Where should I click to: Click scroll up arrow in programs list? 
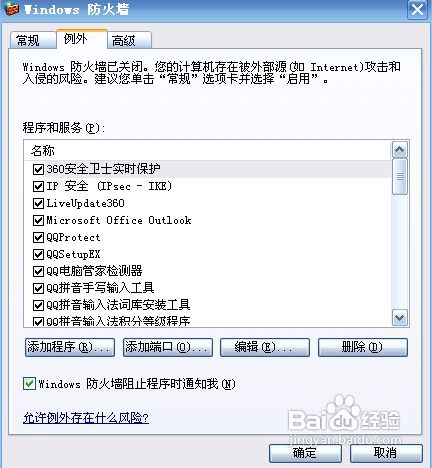click(400, 150)
